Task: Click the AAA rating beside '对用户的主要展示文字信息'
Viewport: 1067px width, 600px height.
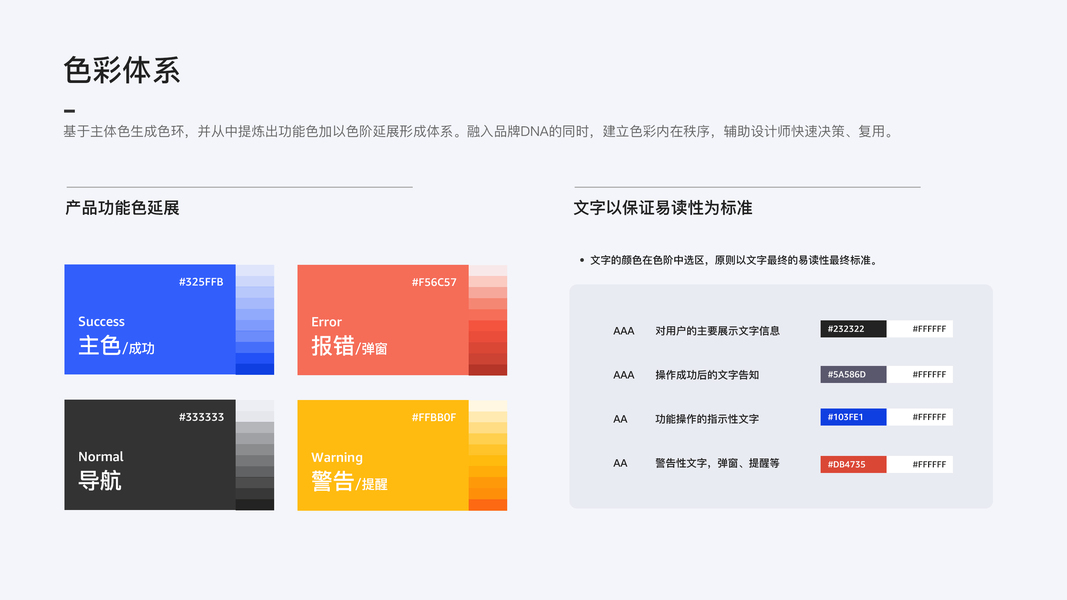Action: (623, 331)
